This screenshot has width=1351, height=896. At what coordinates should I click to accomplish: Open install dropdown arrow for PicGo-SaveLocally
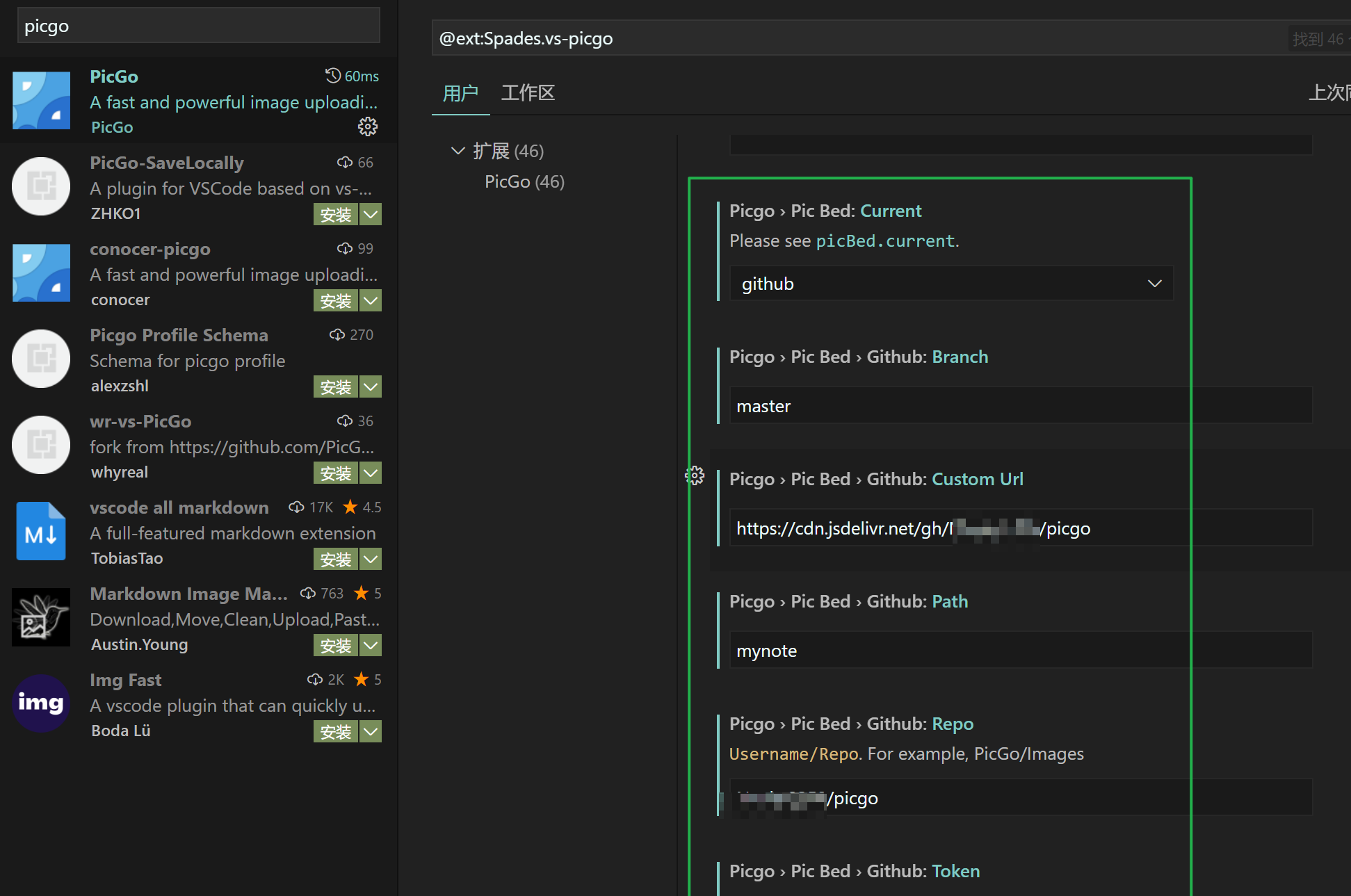[371, 215]
